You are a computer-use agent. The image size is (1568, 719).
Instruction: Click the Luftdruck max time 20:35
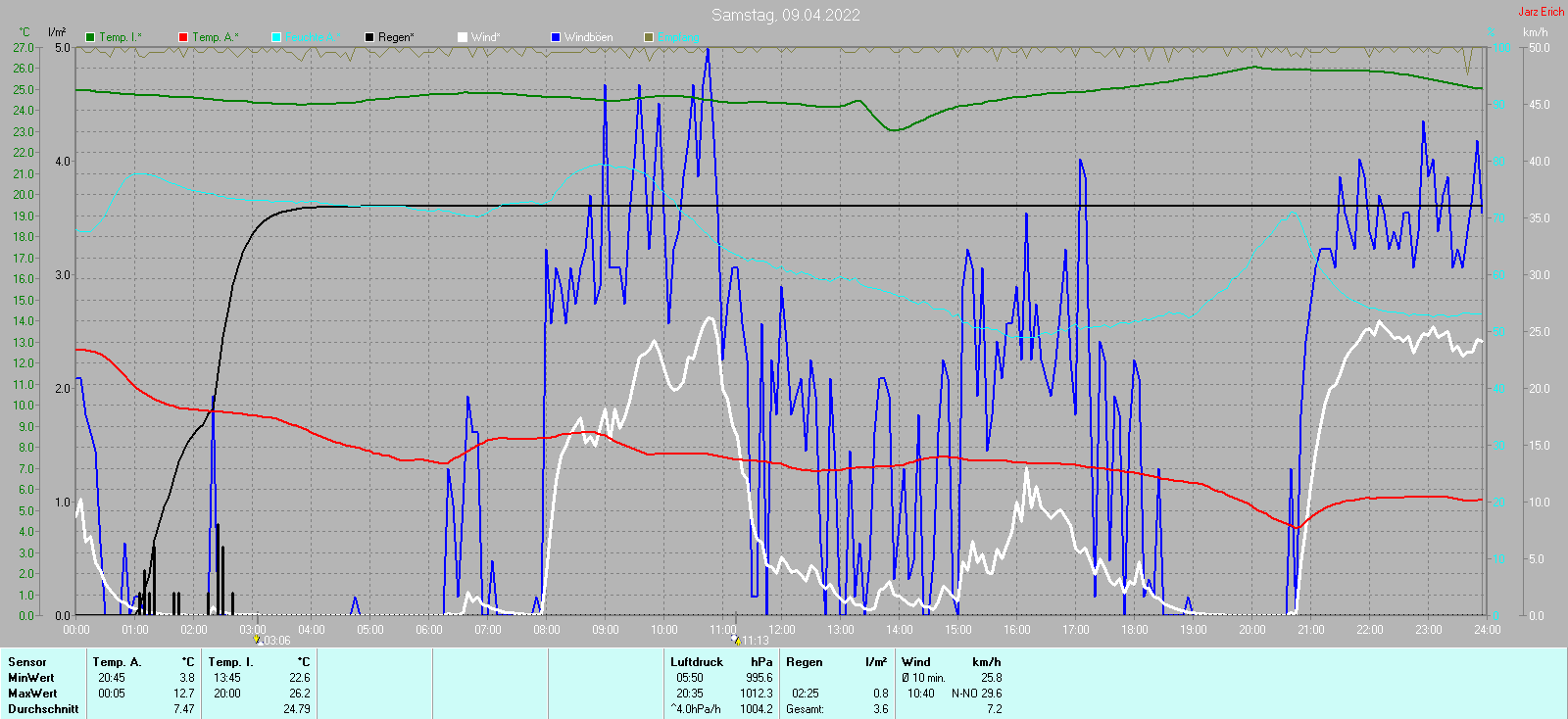pos(690,694)
